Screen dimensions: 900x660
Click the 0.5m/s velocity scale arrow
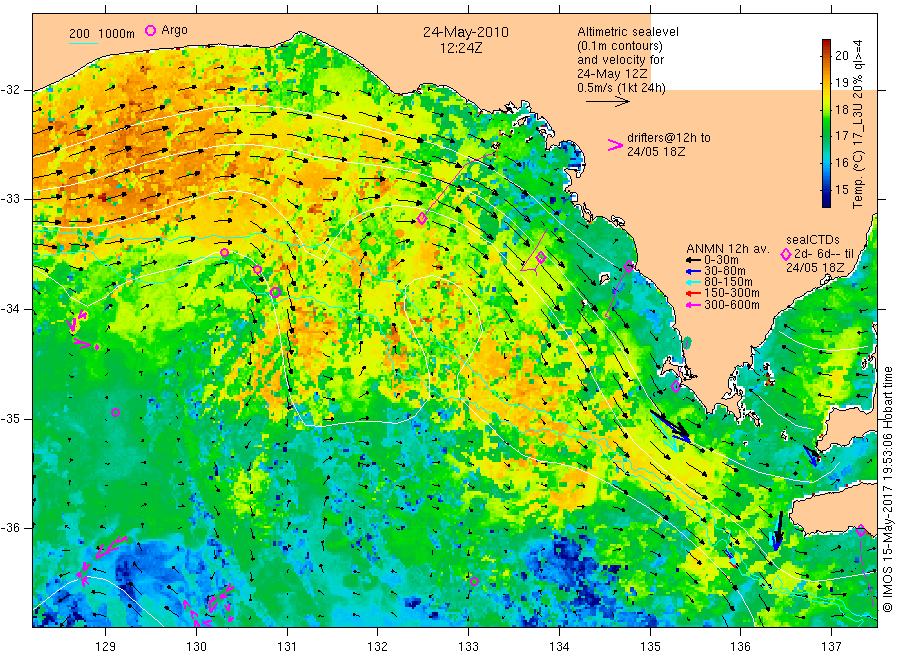(608, 102)
